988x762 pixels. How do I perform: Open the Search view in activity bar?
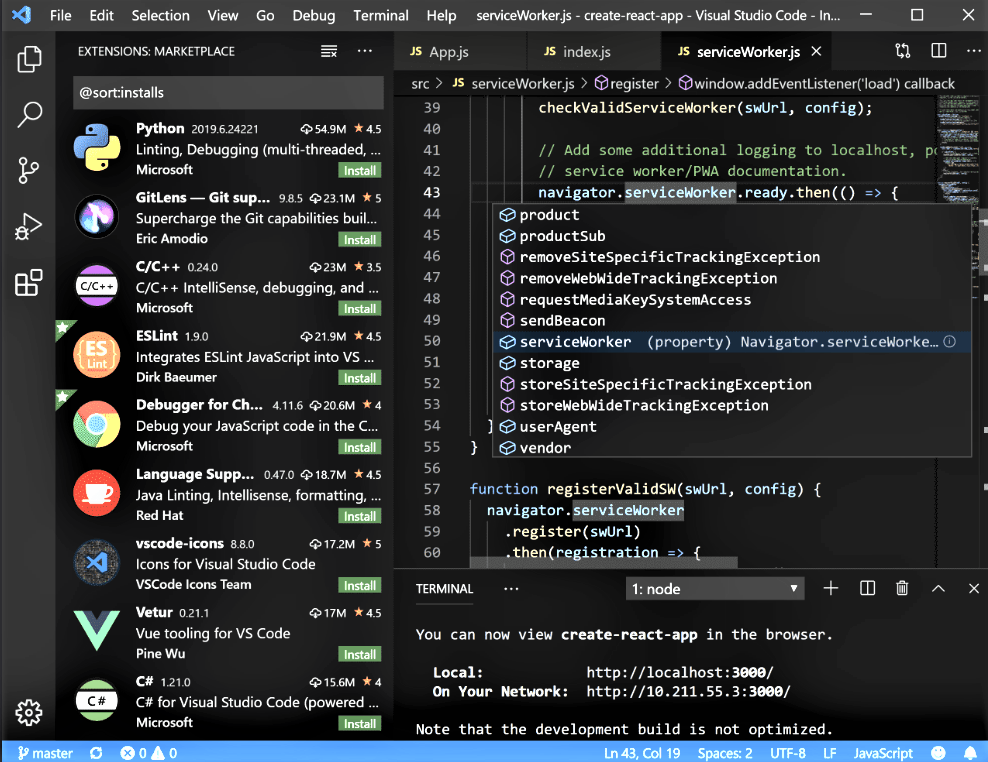[29, 115]
